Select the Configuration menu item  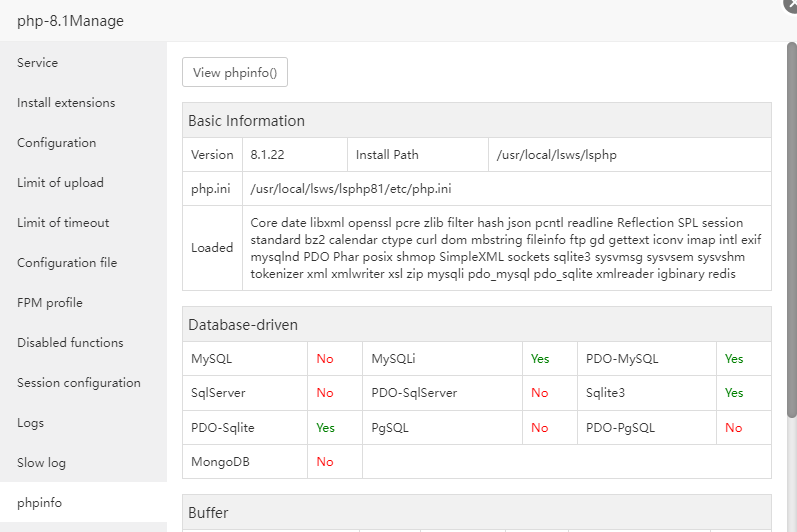click(57, 143)
